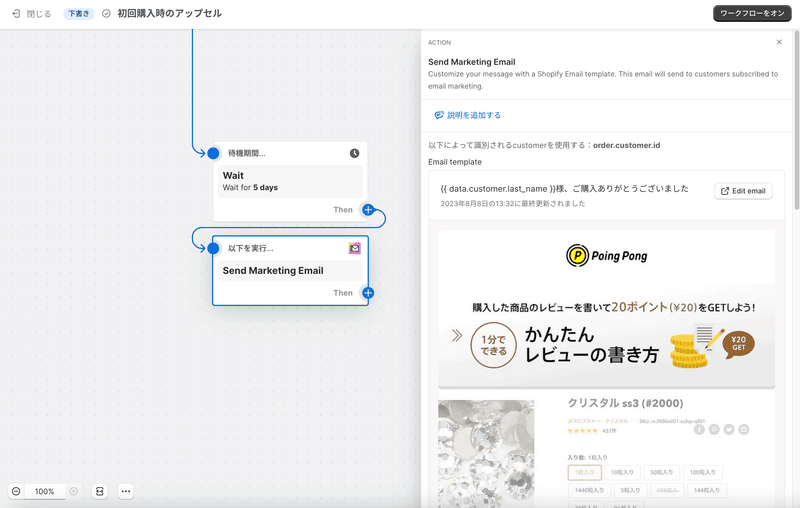Select the Wait for 5 days step

tap(290, 182)
